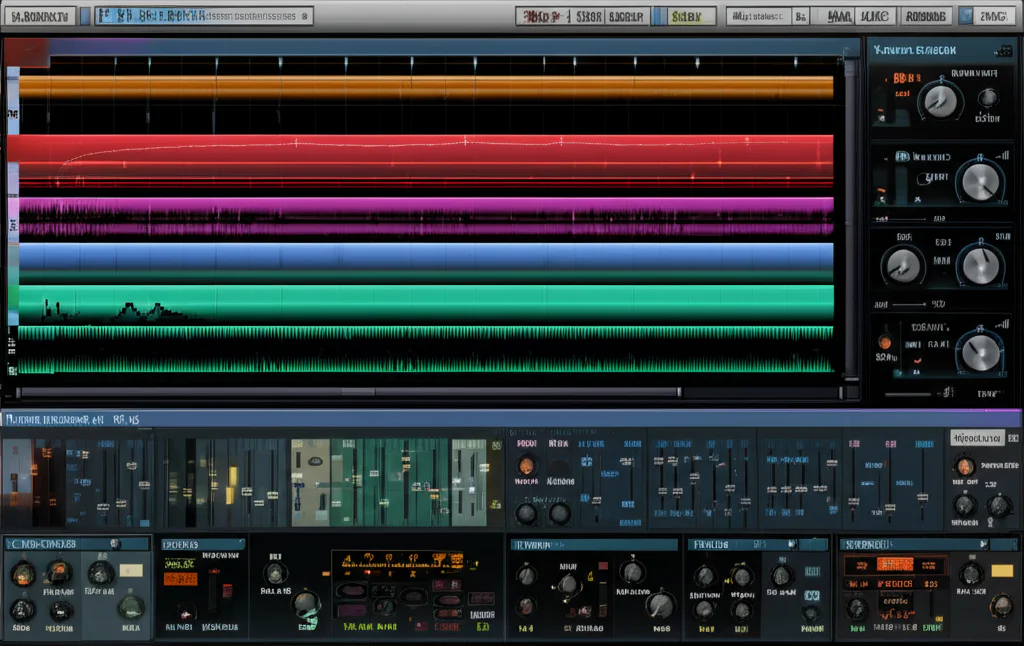This screenshot has height=646, width=1024.
Task: Switch to the mixer panel tab above the rack
Action: (60, 420)
